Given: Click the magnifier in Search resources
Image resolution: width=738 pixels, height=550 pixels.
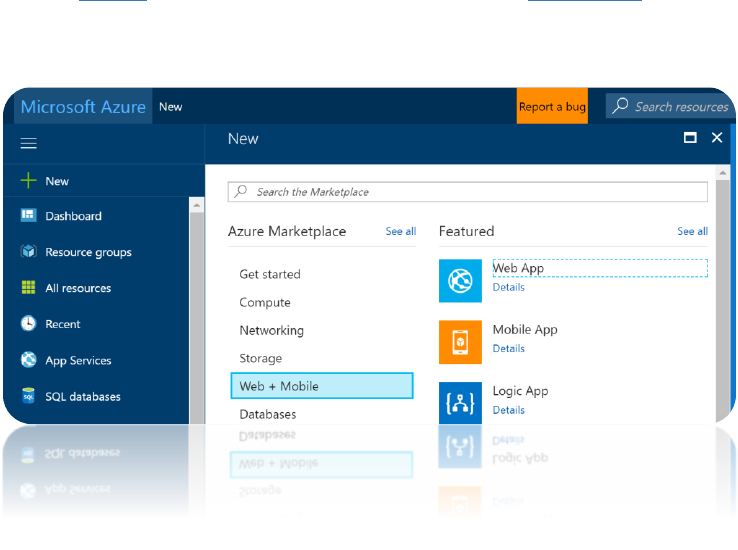Looking at the screenshot, I should pos(620,106).
